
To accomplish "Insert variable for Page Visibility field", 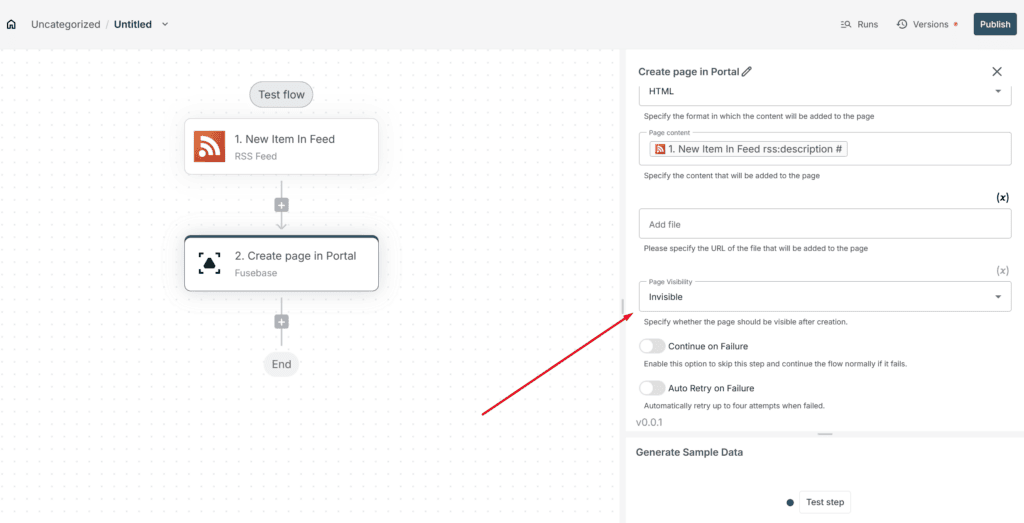I will [x=1002, y=270].
